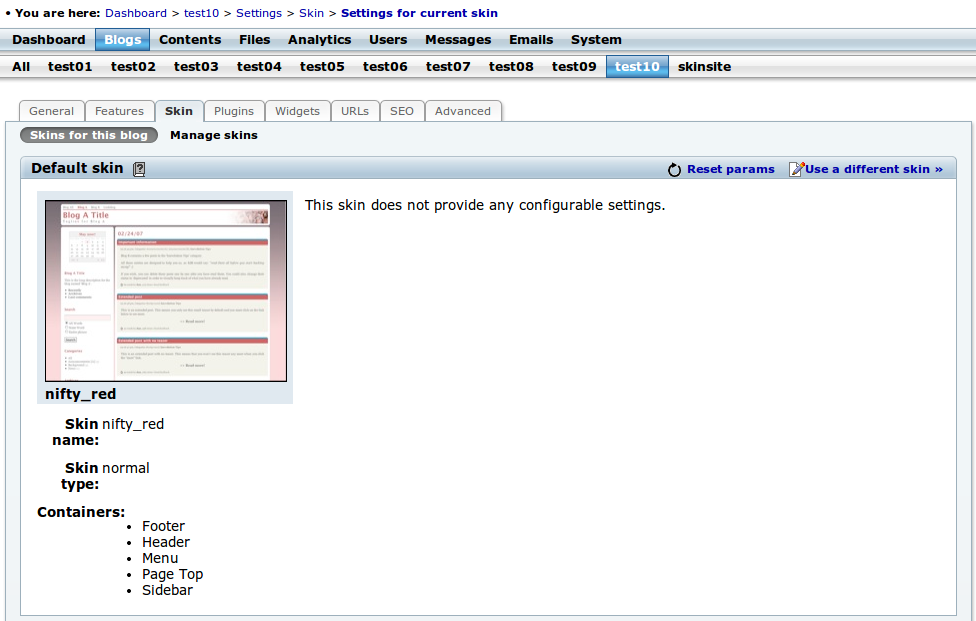Switch to blog test05
The height and width of the screenshot is (621, 976).
pyautogui.click(x=322, y=67)
